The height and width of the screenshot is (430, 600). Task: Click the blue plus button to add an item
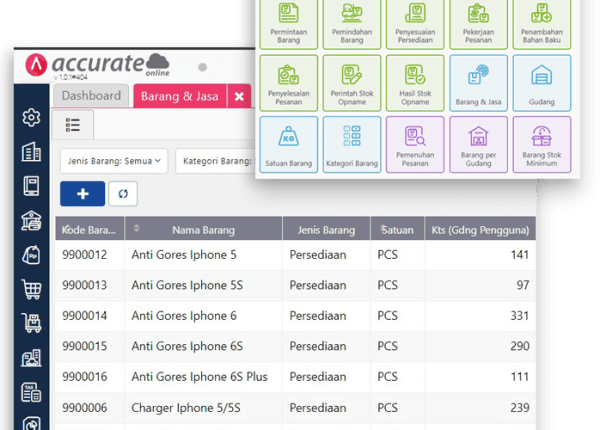[x=83, y=194]
